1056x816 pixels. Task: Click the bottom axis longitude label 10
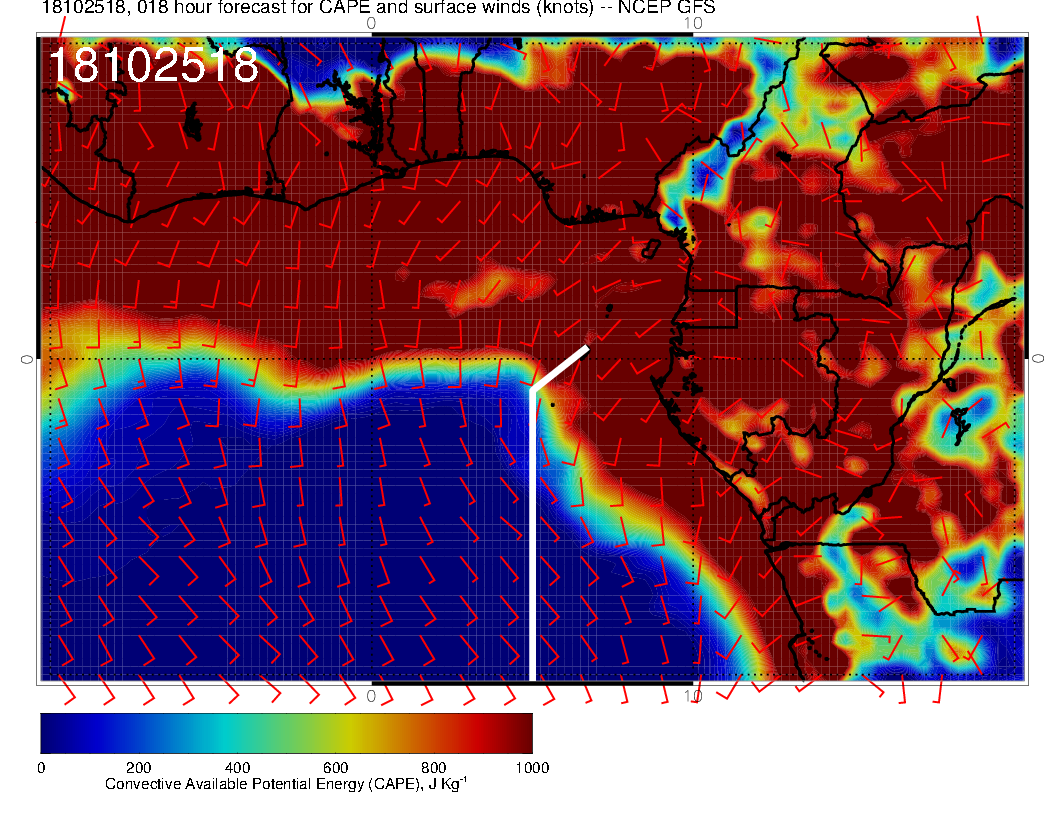pyautogui.click(x=693, y=696)
